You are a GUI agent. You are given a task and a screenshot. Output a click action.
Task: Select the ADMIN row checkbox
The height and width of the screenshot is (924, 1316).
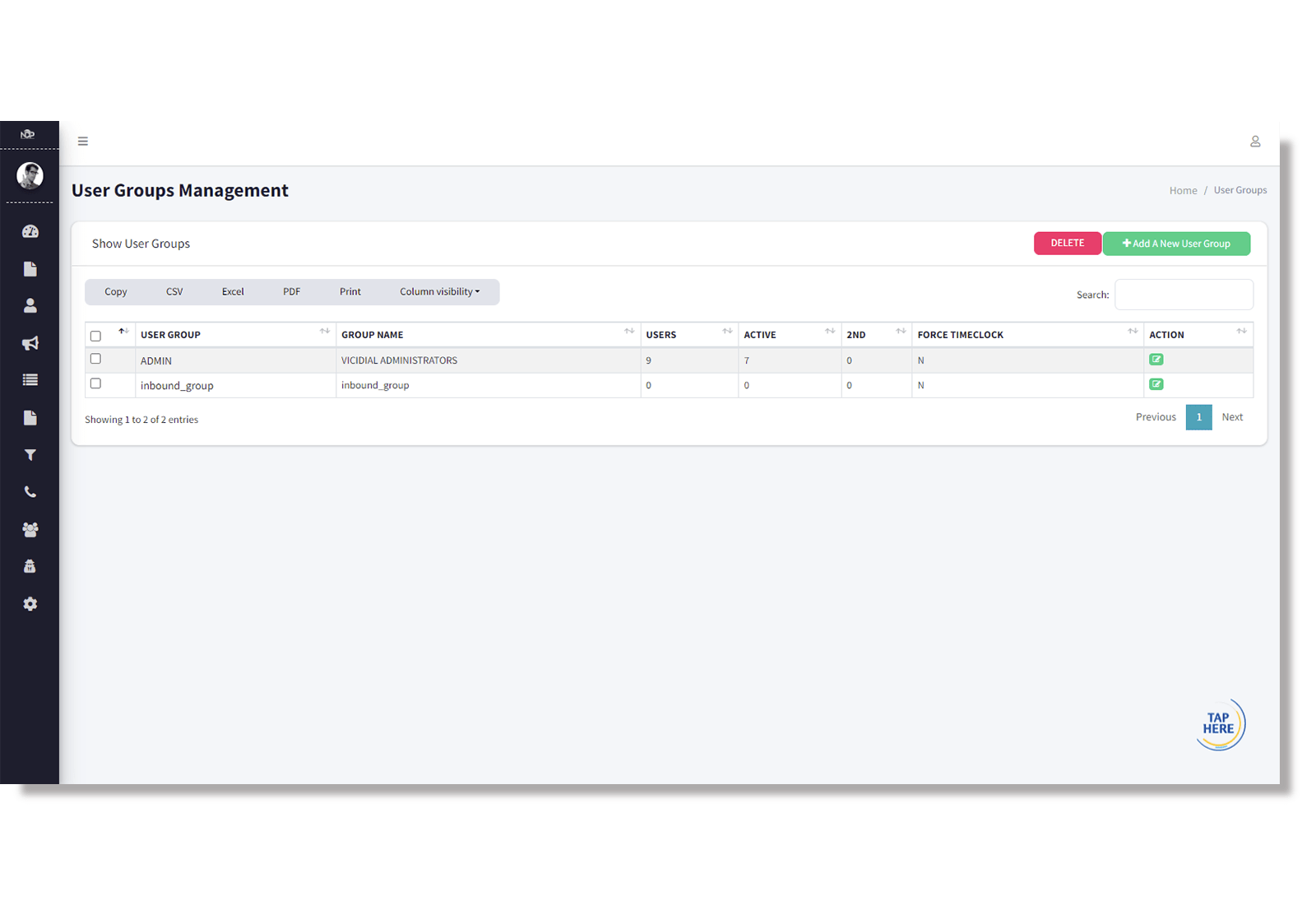tap(95, 359)
